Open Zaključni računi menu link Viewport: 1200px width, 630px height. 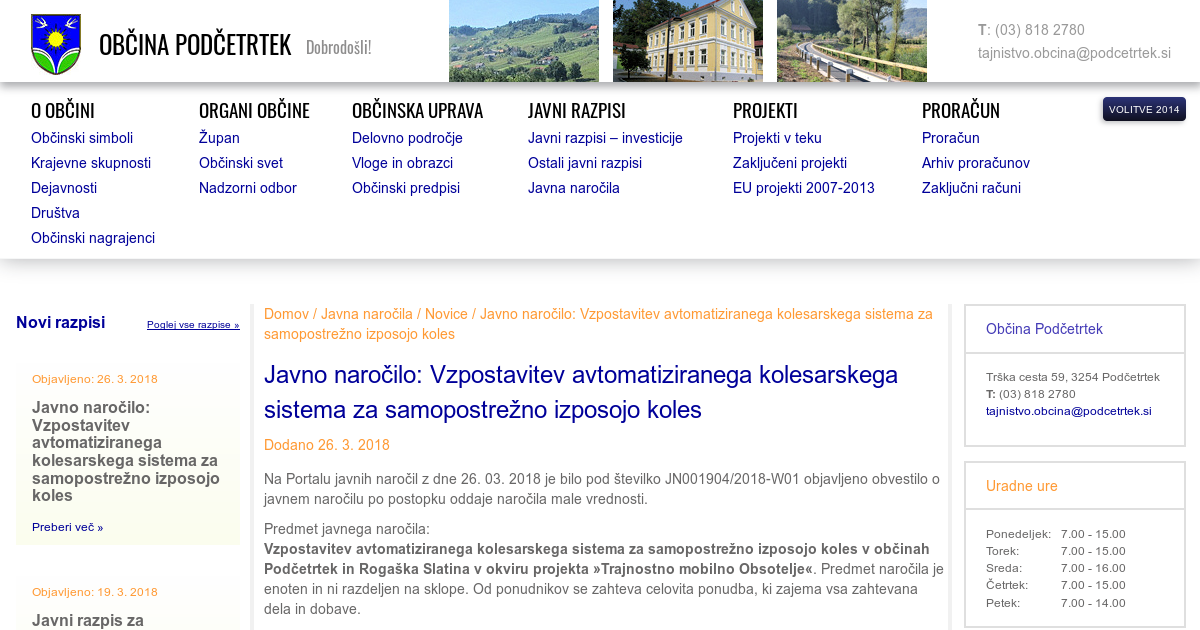click(x=971, y=188)
